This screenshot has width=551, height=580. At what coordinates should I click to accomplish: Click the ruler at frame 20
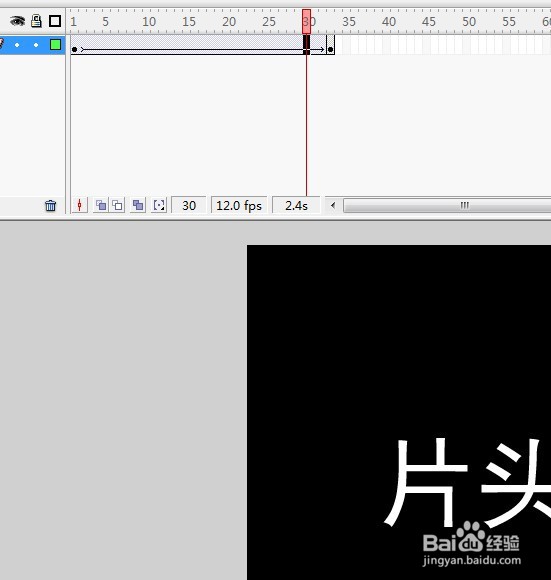tap(229, 22)
